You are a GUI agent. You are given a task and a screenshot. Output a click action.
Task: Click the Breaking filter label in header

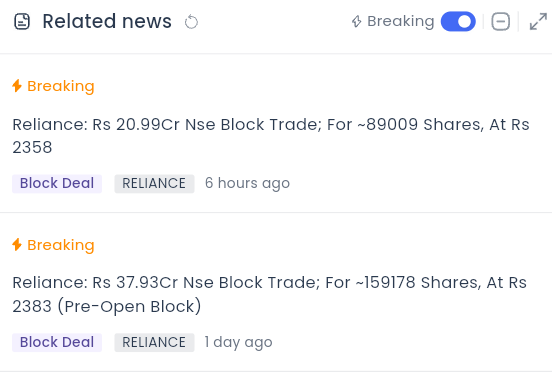[401, 21]
